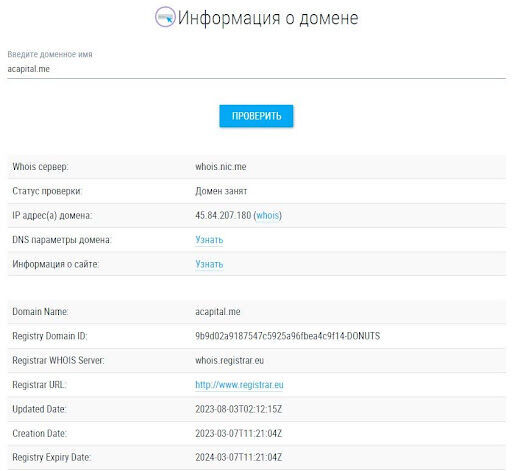The width and height of the screenshot is (512, 471).
Task: Click the Registry Domain ID label
Action: click(x=49, y=336)
